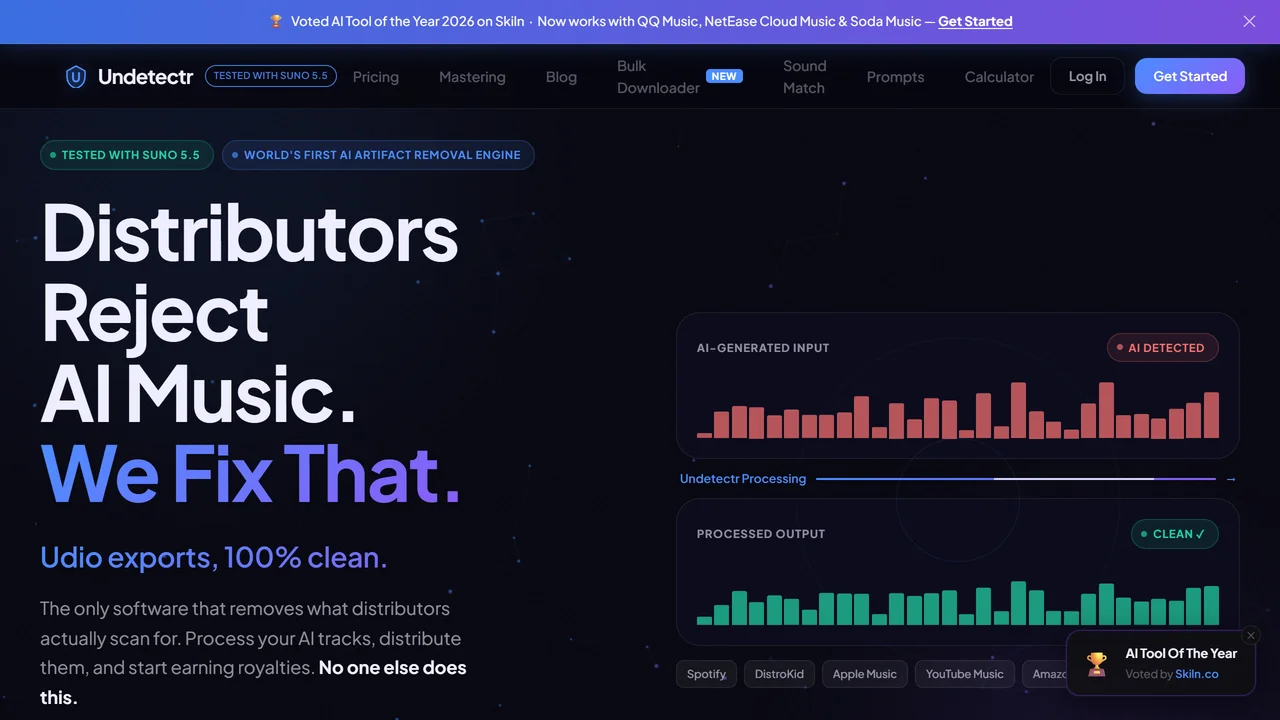The image size is (1280, 720).
Task: Open the Calculator page
Action: (999, 77)
